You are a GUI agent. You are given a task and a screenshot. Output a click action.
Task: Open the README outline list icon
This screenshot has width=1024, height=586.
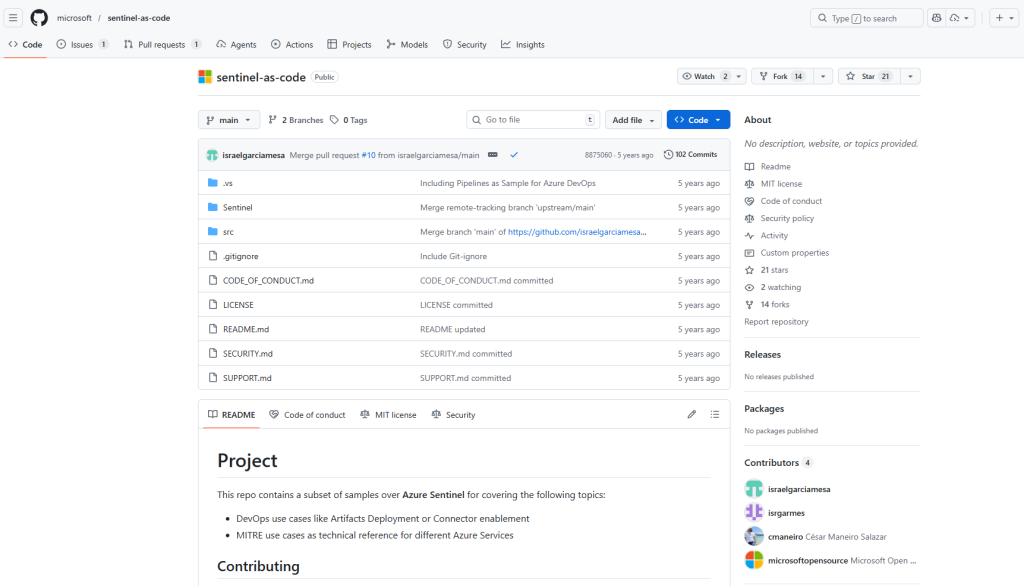pyautogui.click(x=715, y=414)
